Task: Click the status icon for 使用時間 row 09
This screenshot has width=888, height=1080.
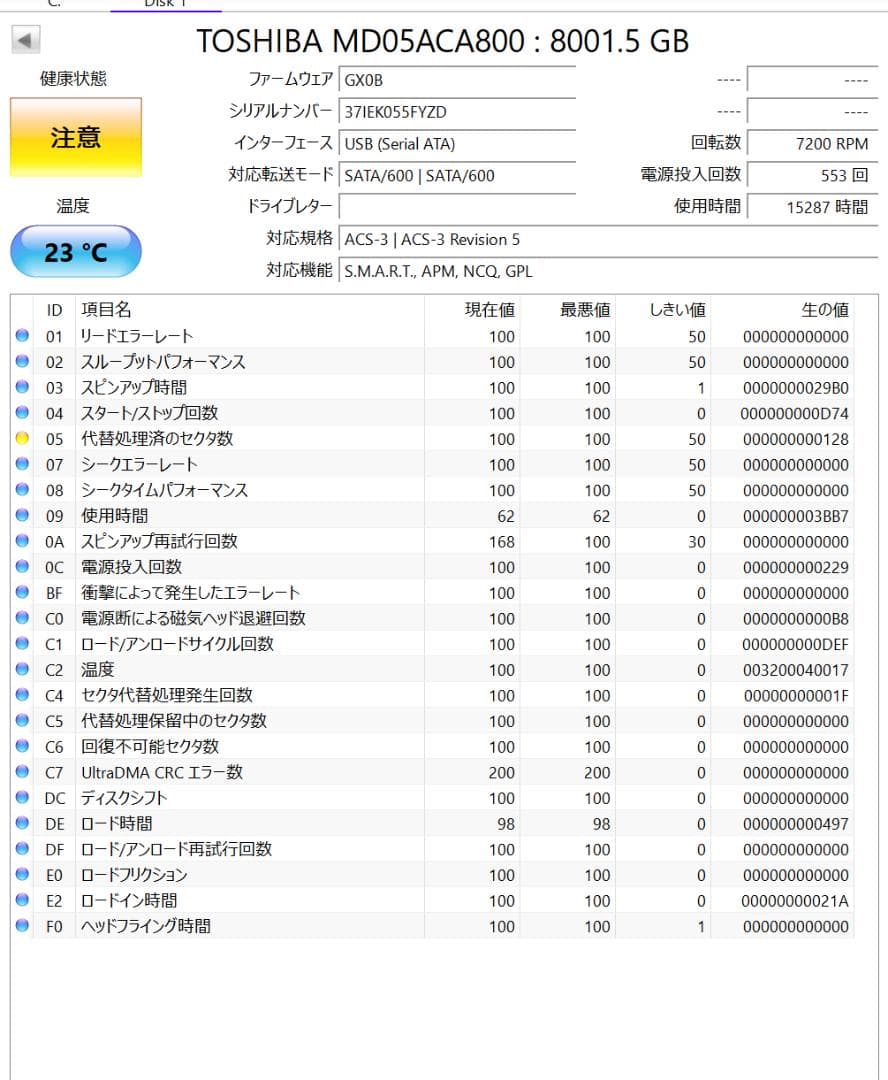Action: tap(22, 516)
